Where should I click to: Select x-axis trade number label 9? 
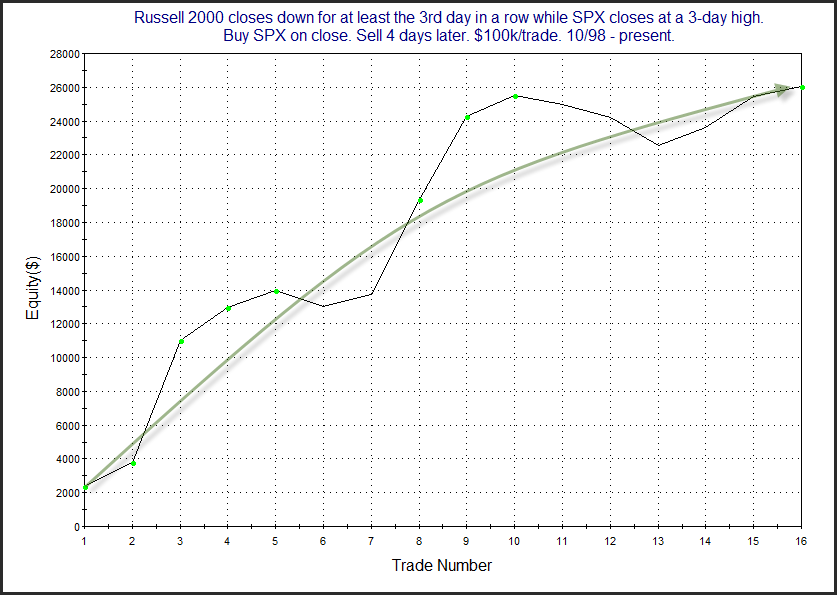coord(467,541)
